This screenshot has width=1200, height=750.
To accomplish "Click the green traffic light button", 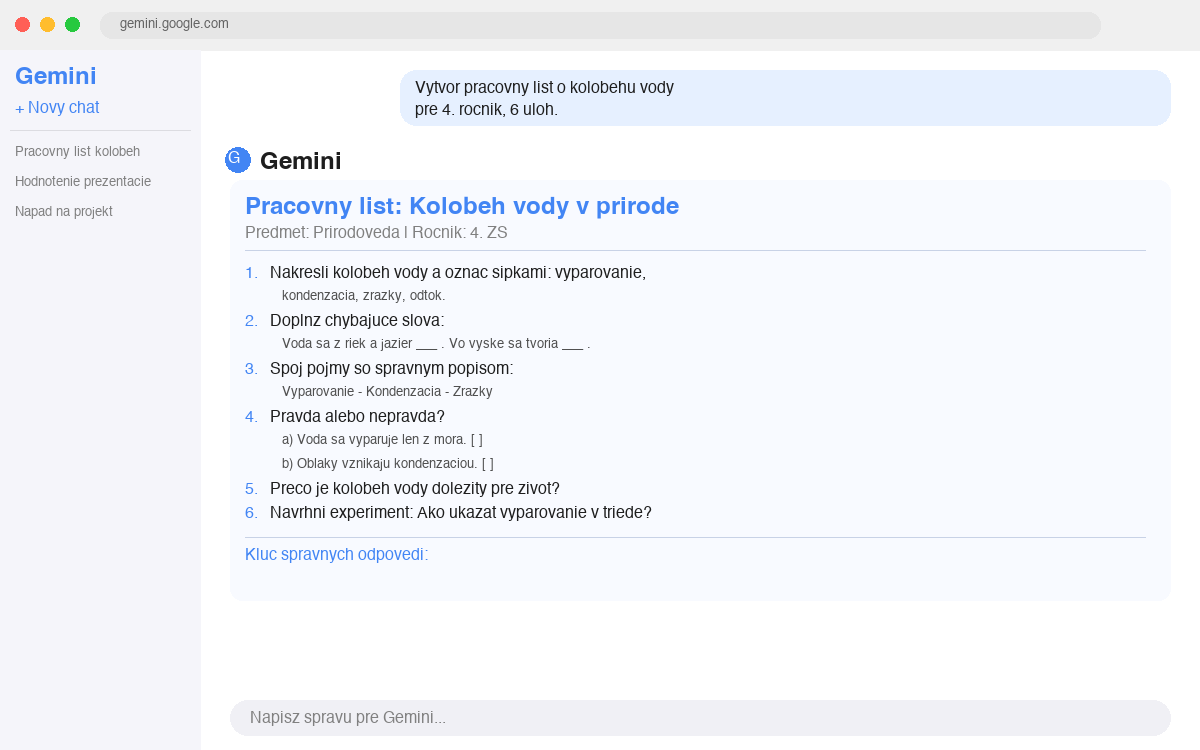I will click(71, 24).
